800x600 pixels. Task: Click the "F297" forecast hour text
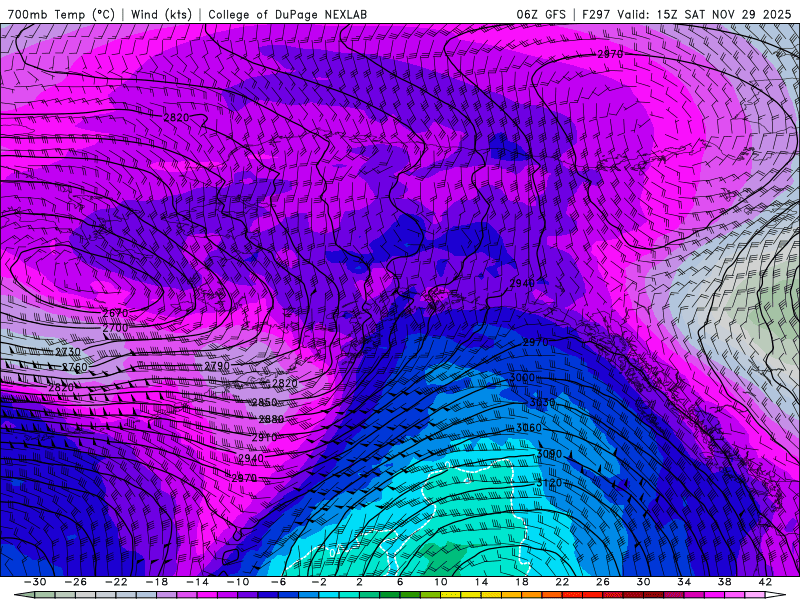click(x=596, y=14)
